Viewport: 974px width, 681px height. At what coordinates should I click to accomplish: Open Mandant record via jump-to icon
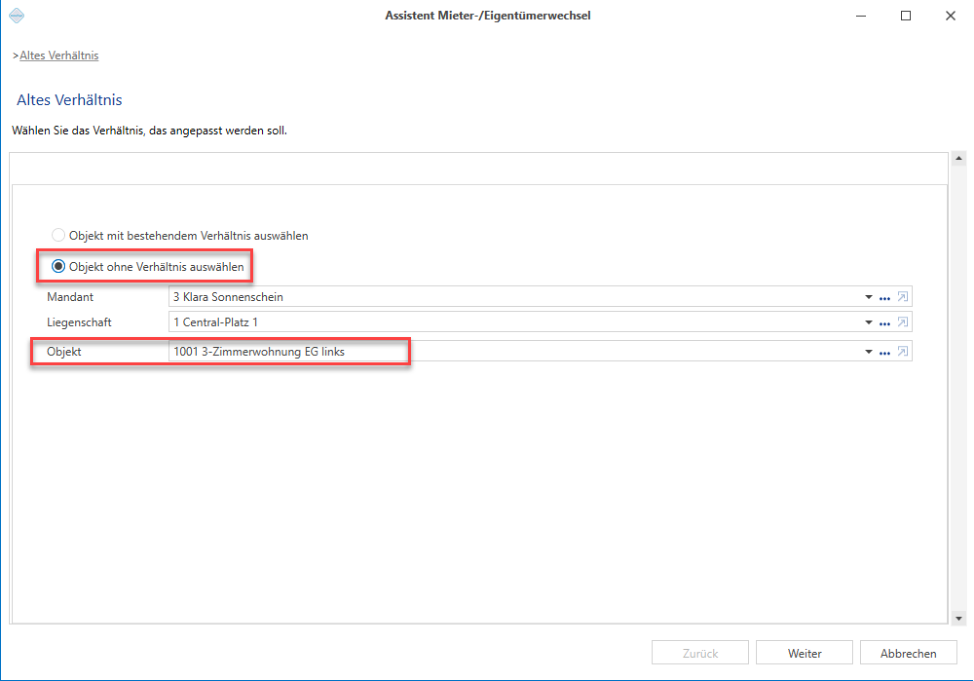click(903, 297)
